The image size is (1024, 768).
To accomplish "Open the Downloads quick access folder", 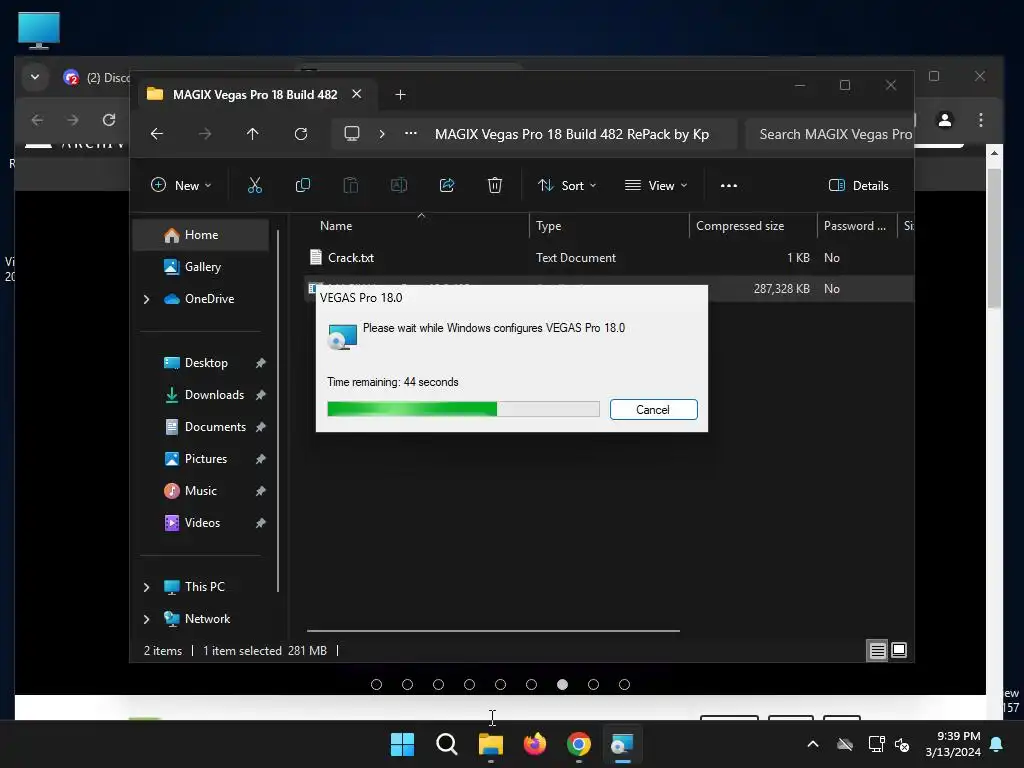I will (214, 394).
